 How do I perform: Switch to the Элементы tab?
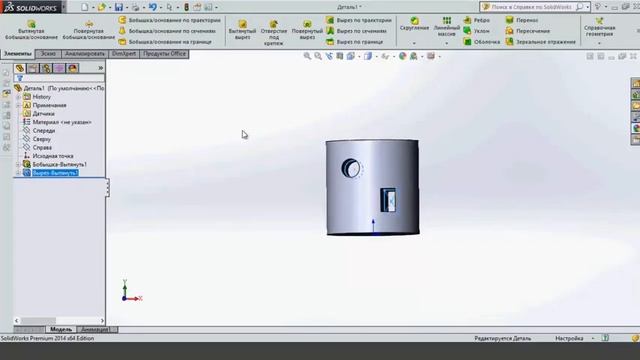tap(18, 54)
